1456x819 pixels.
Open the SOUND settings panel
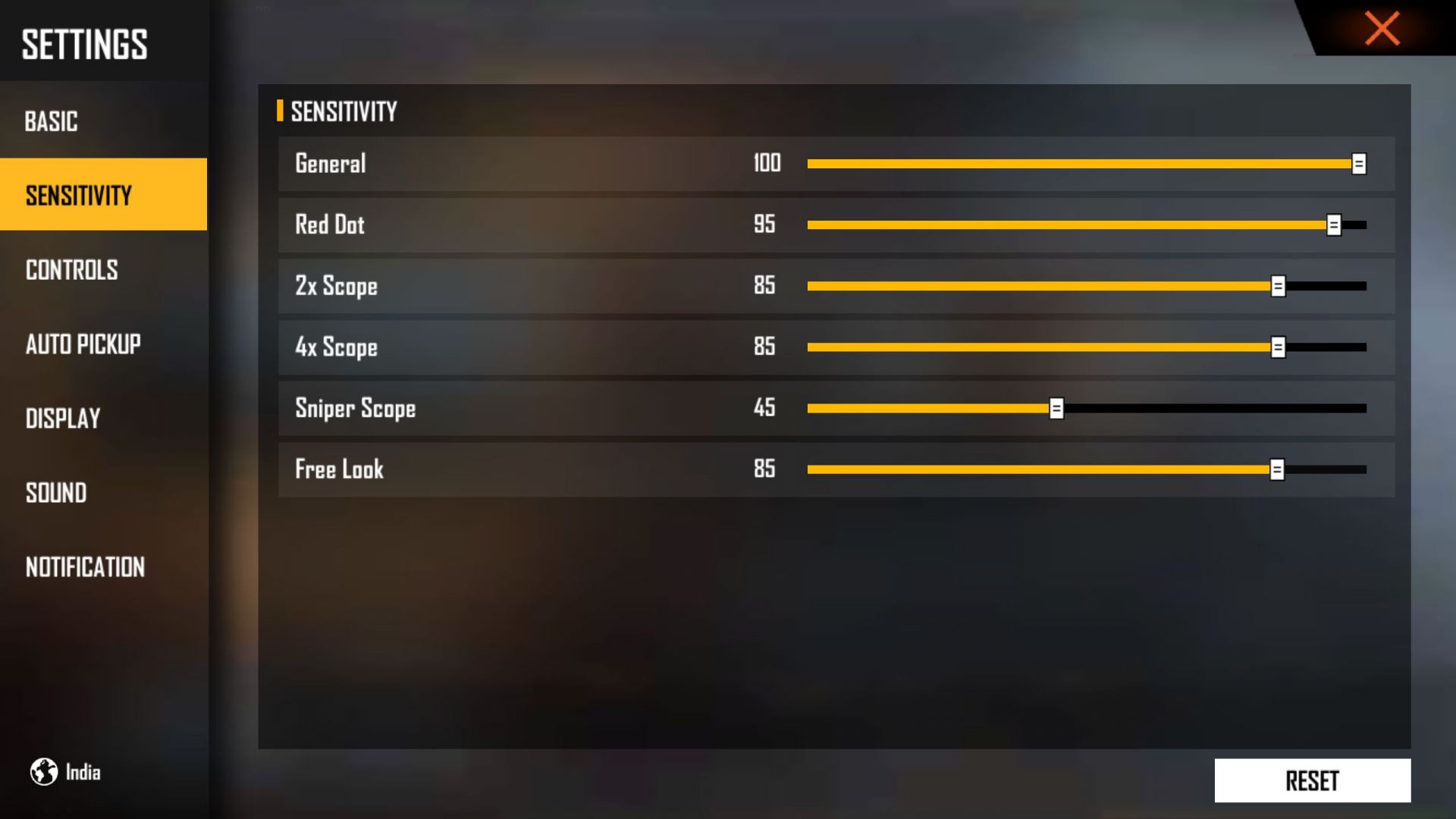click(x=57, y=493)
